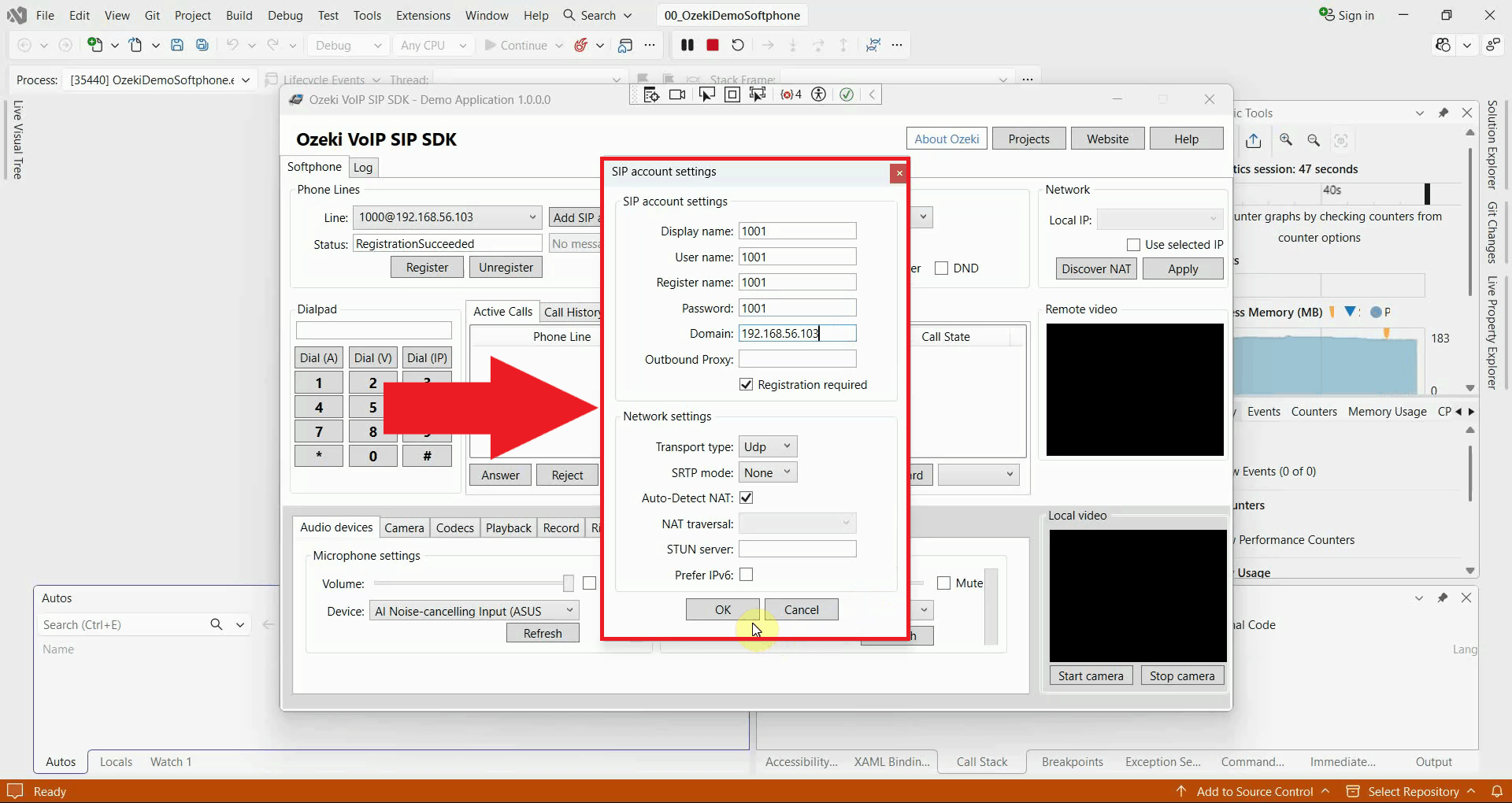Viewport: 1512px width, 803px height.
Task: Click the Discover NAT button
Action: tap(1096, 268)
